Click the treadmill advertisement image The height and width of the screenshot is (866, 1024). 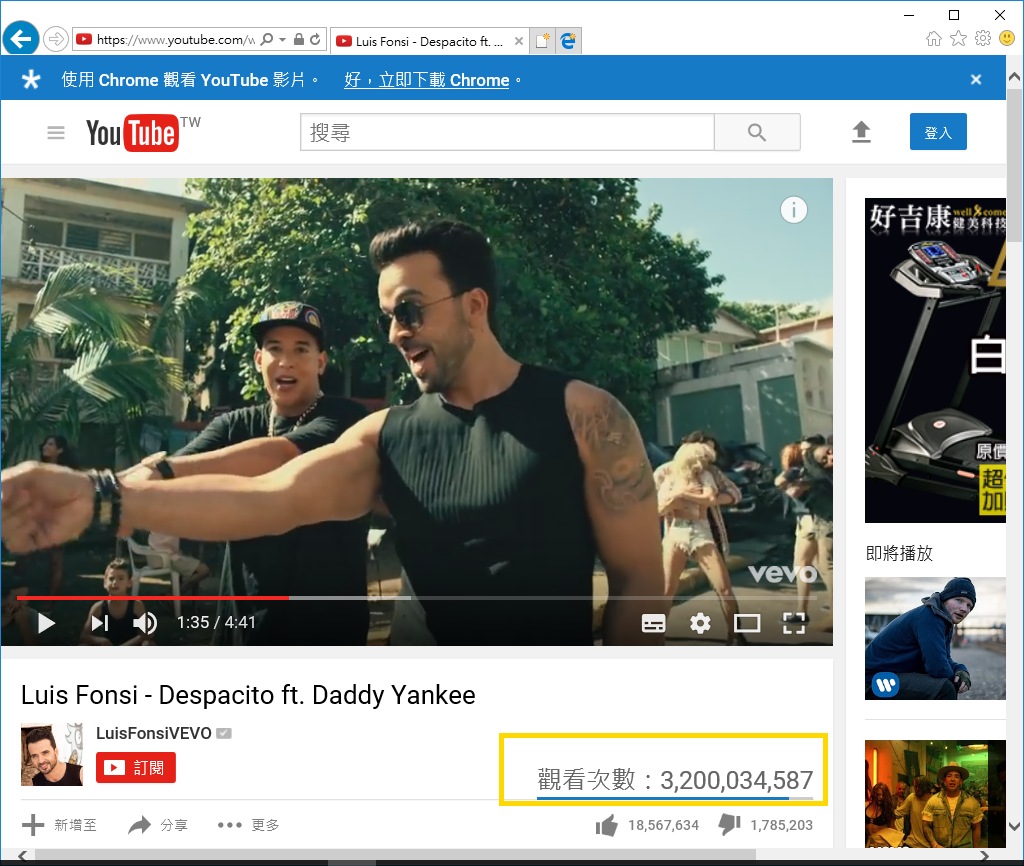(935, 361)
